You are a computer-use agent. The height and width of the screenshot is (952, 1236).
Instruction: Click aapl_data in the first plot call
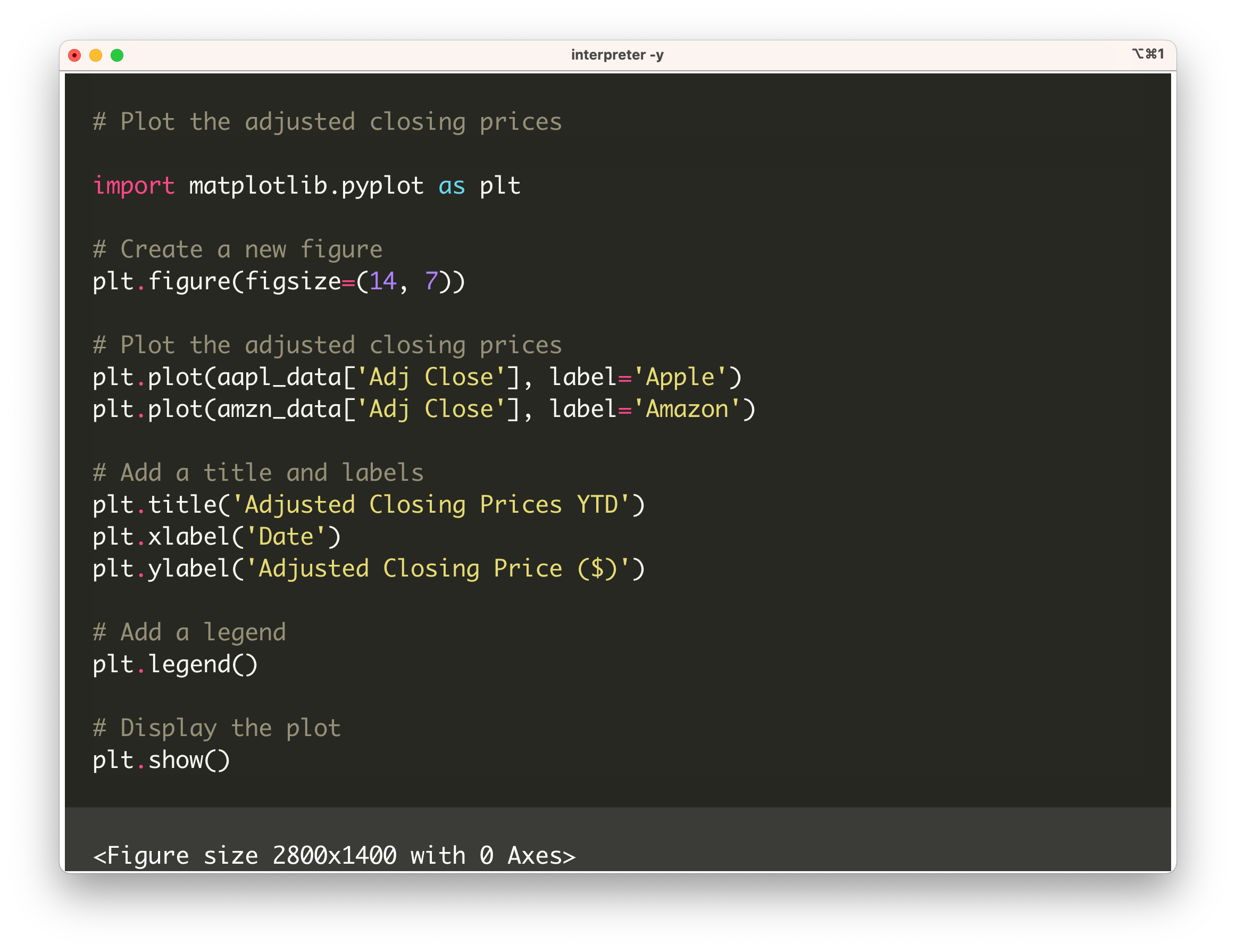click(x=279, y=377)
